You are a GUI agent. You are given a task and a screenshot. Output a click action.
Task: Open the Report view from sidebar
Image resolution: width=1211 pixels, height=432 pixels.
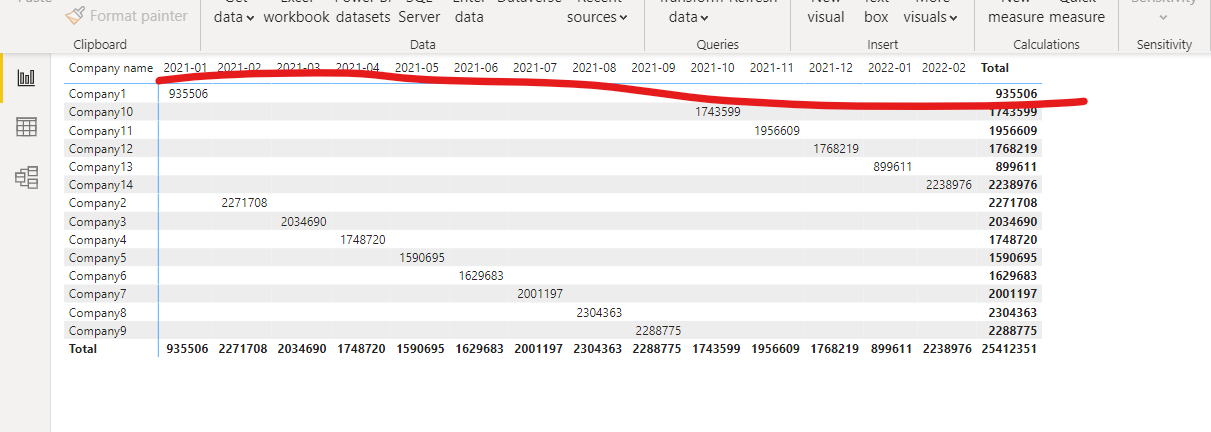click(27, 78)
